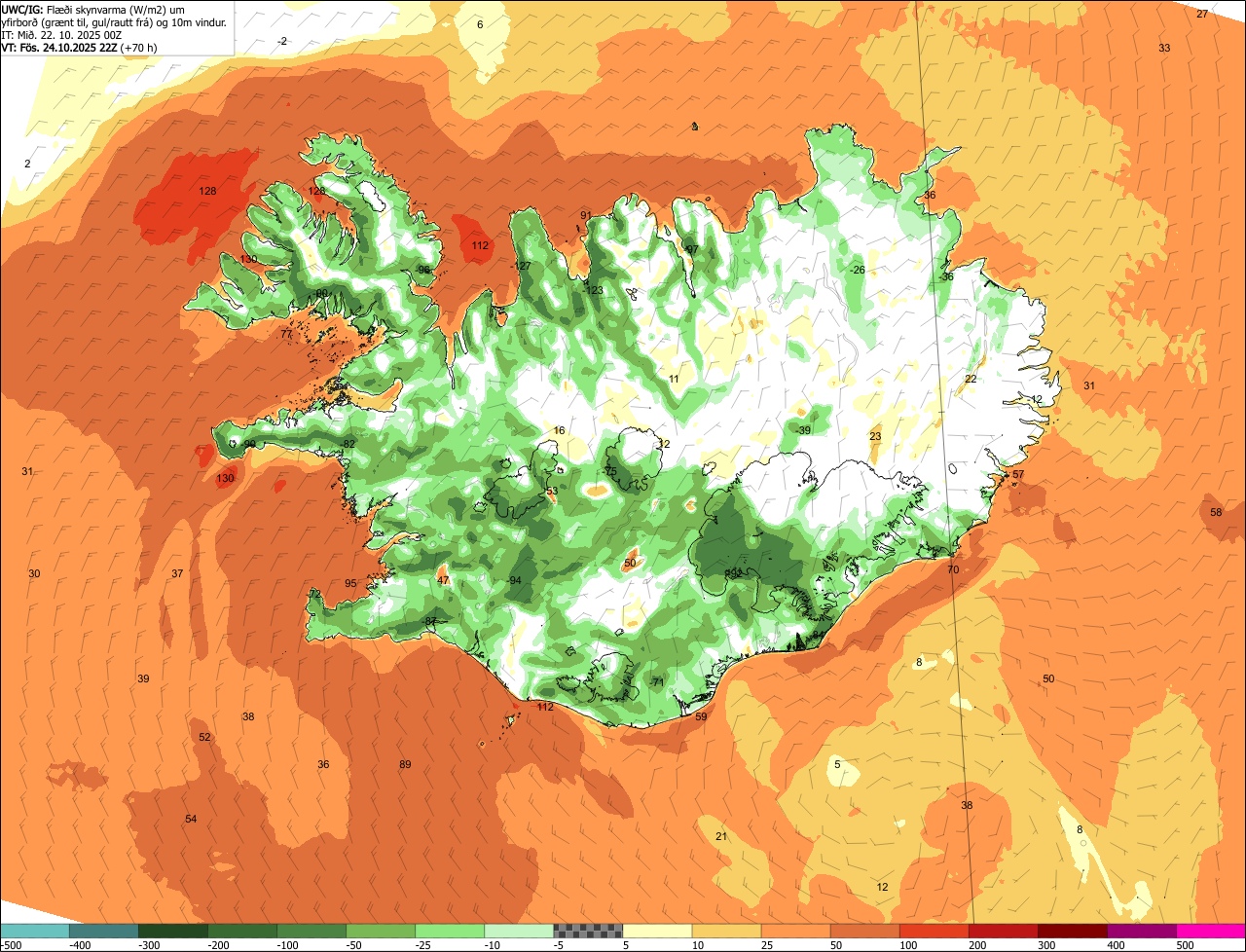Click the map value '37'

click(x=177, y=573)
